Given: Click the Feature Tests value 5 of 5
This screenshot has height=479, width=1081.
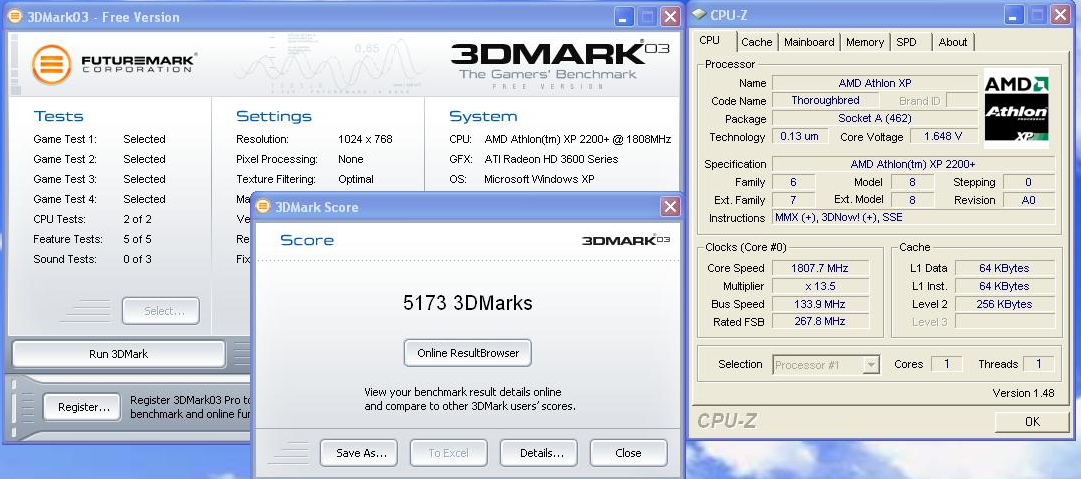Looking at the screenshot, I should 137,239.
